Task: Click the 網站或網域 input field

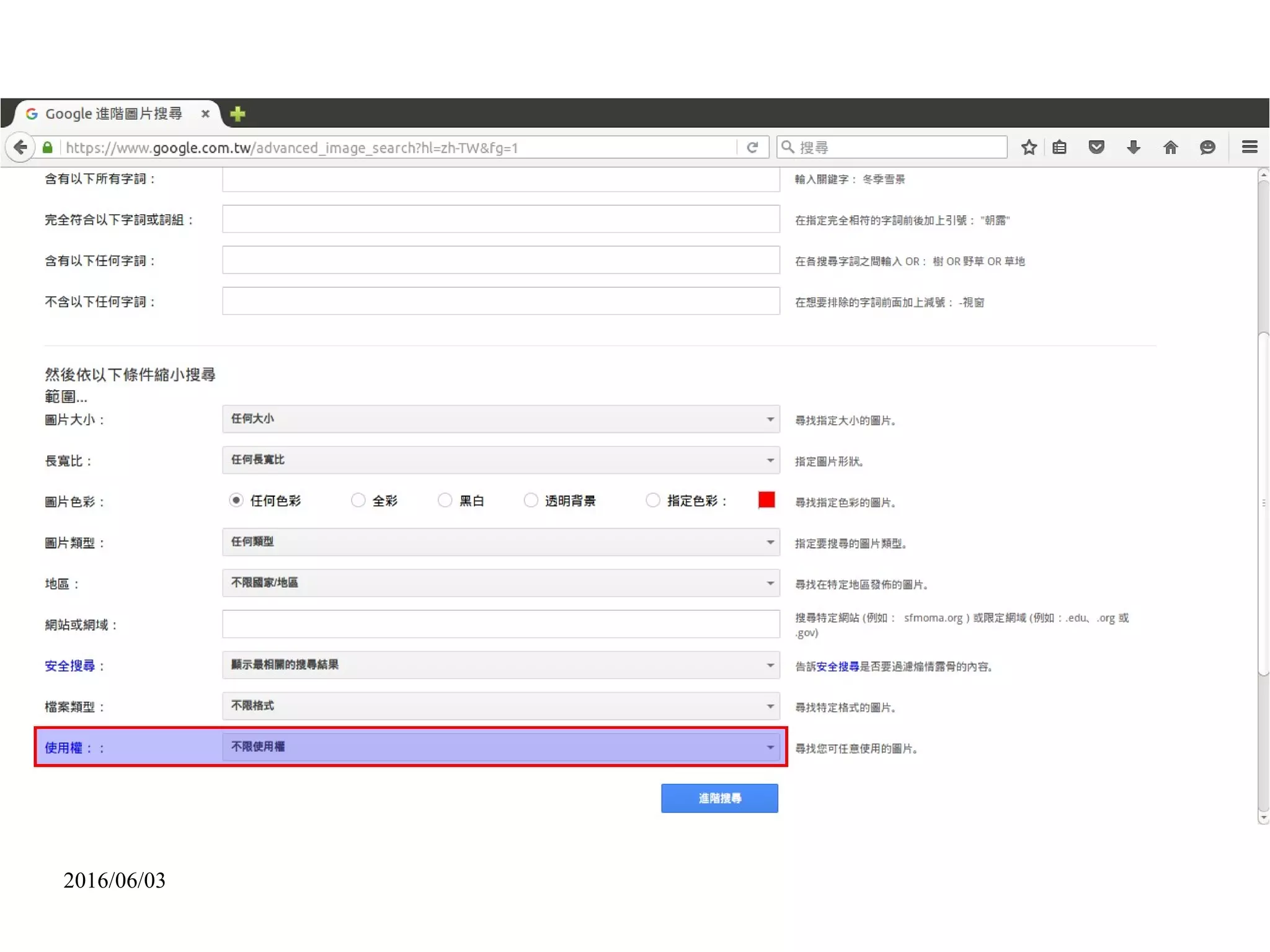Action: [x=500, y=624]
